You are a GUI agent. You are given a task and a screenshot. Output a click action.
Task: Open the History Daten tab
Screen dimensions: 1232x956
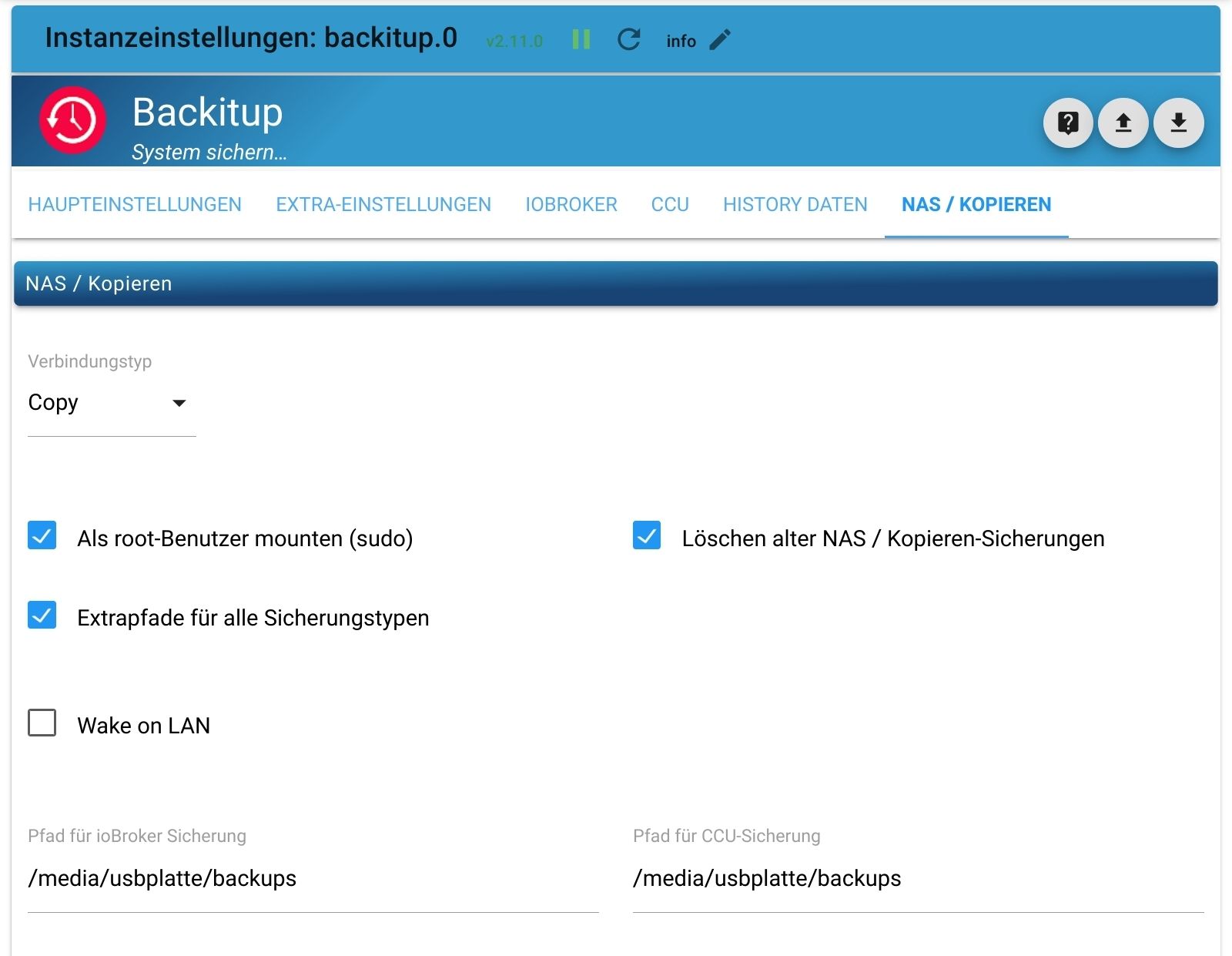coord(795,204)
